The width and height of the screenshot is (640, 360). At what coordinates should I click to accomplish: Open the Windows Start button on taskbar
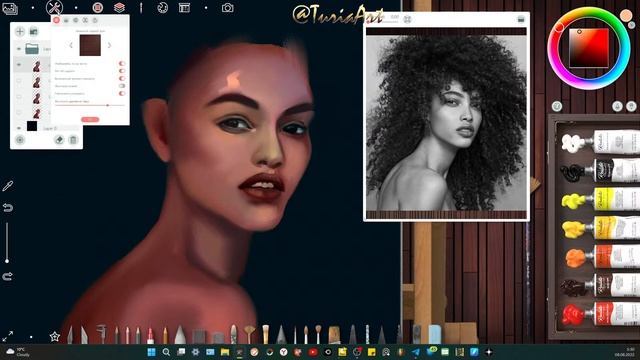click(x=151, y=352)
